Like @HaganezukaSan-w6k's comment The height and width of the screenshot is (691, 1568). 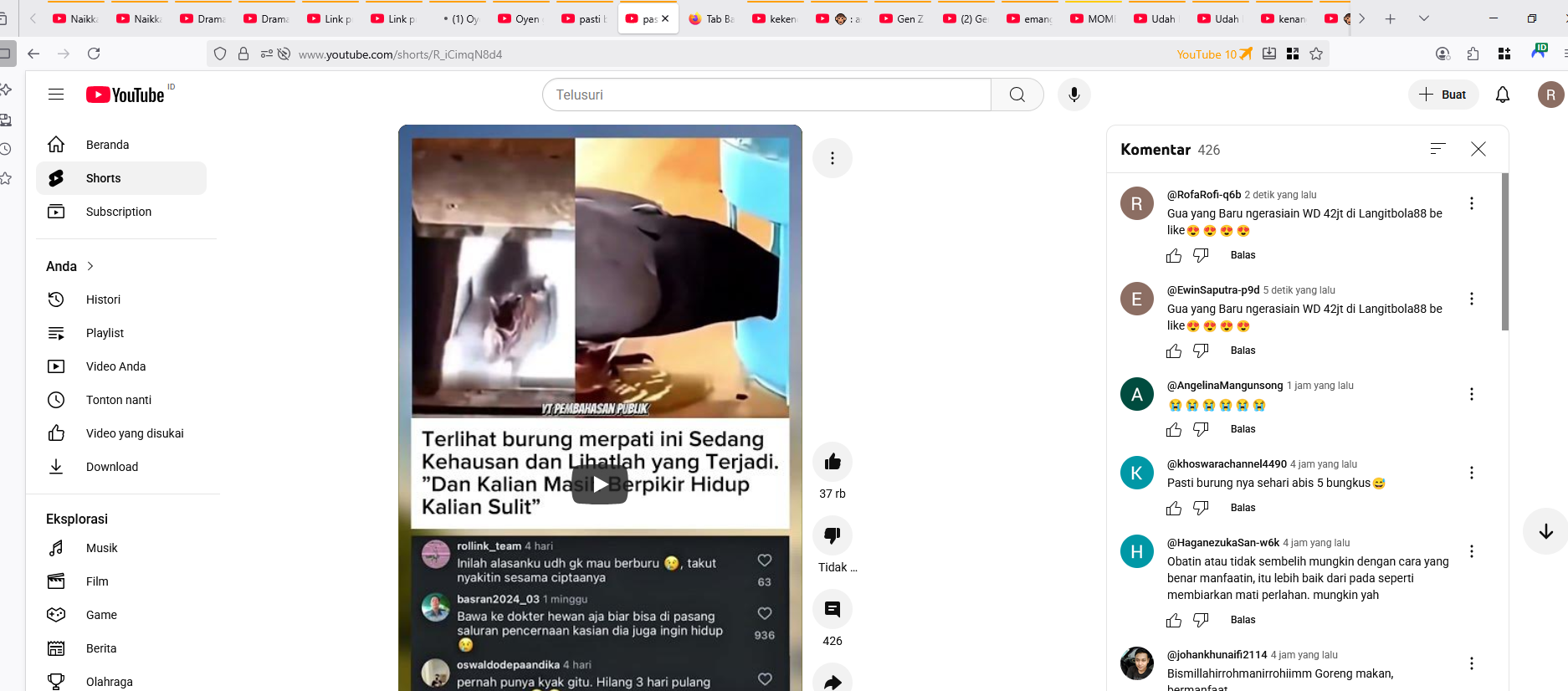(x=1174, y=620)
